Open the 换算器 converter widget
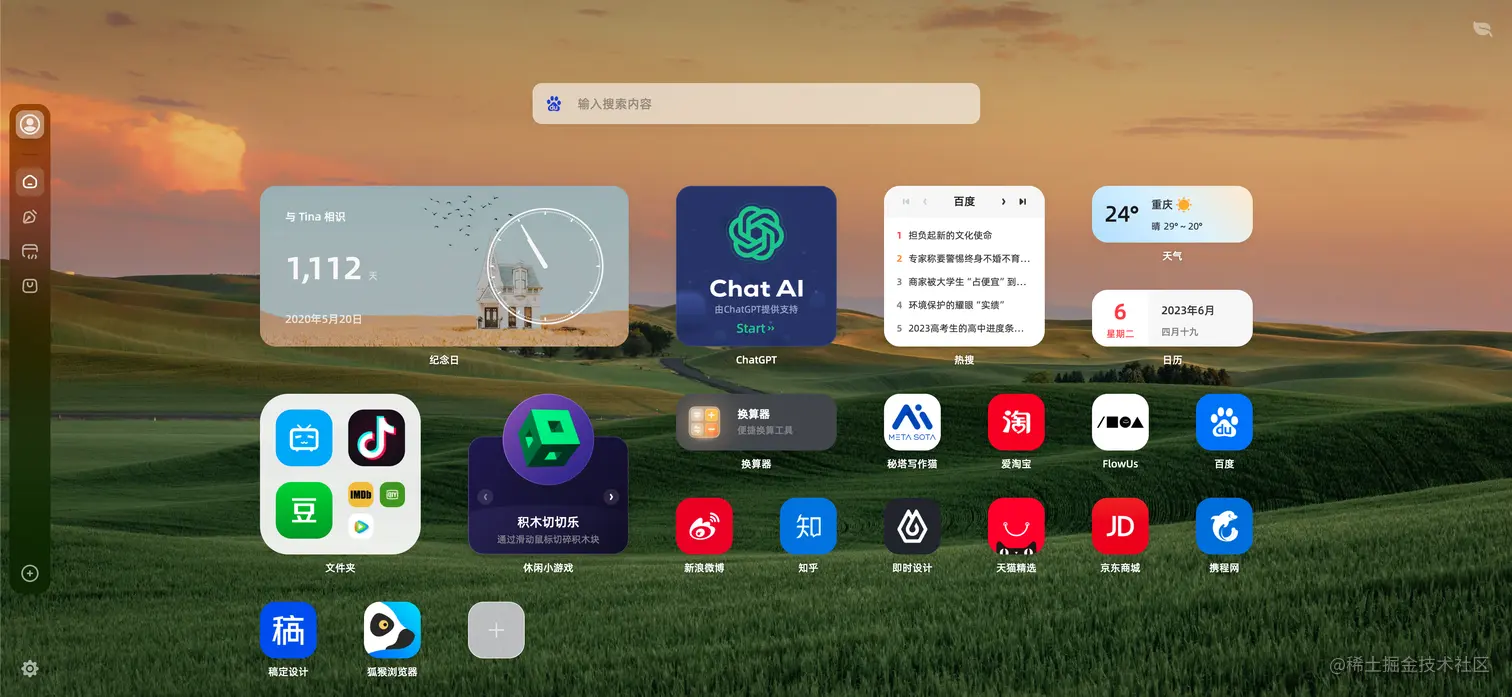Image resolution: width=1512 pixels, height=697 pixels. coord(756,422)
